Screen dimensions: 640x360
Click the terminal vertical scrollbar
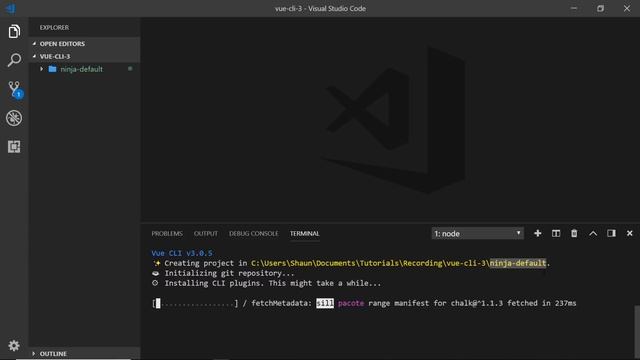pos(637,331)
